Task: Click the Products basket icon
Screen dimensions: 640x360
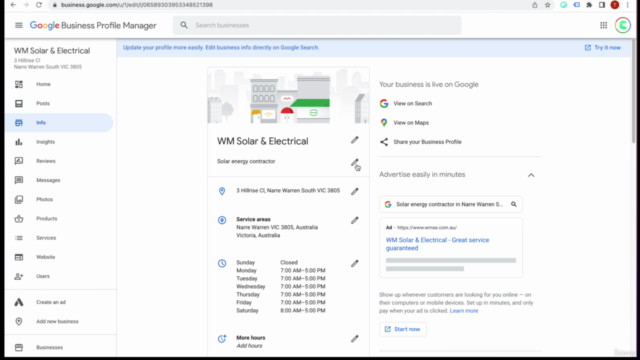Action: tap(19, 218)
